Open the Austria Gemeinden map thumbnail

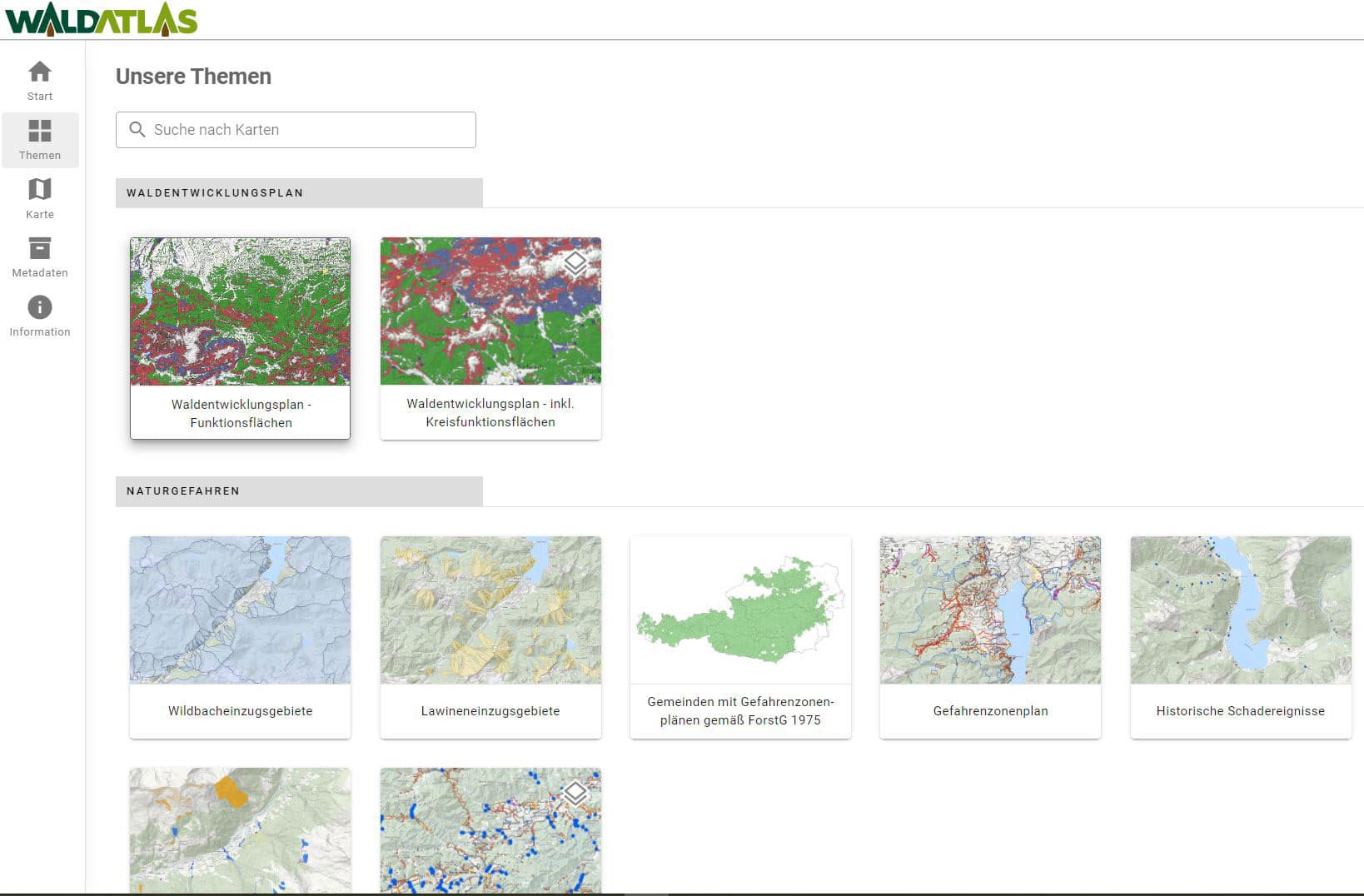coord(740,610)
